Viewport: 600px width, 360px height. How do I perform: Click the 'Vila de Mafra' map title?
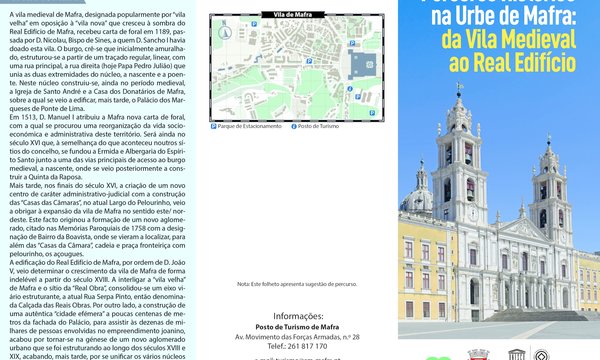tap(293, 15)
